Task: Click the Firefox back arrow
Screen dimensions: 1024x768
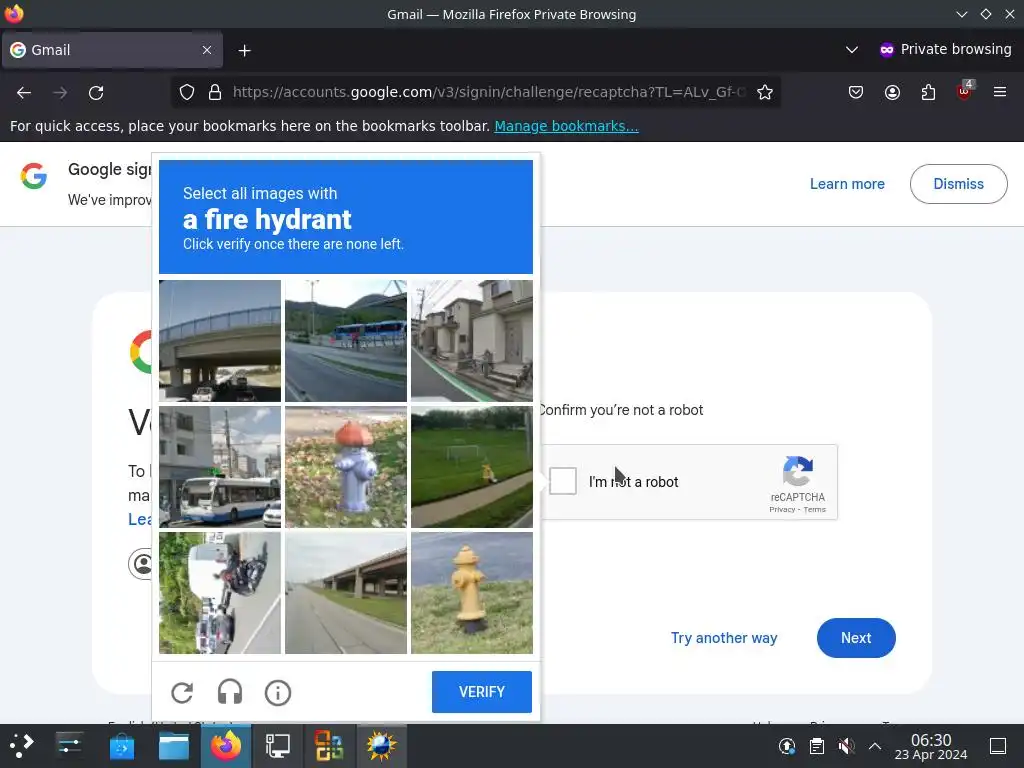Action: tap(24, 93)
